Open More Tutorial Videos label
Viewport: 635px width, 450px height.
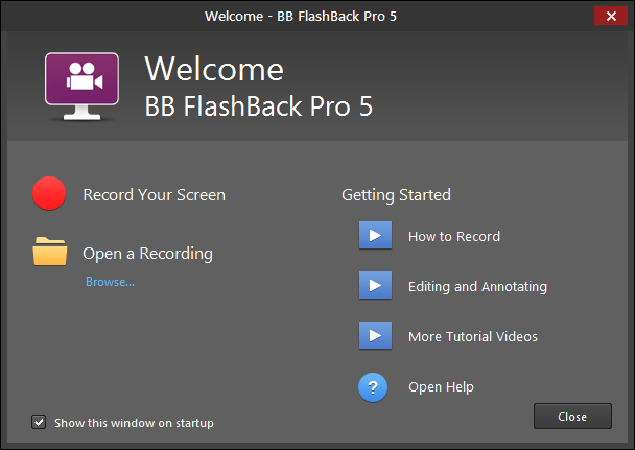pos(473,336)
